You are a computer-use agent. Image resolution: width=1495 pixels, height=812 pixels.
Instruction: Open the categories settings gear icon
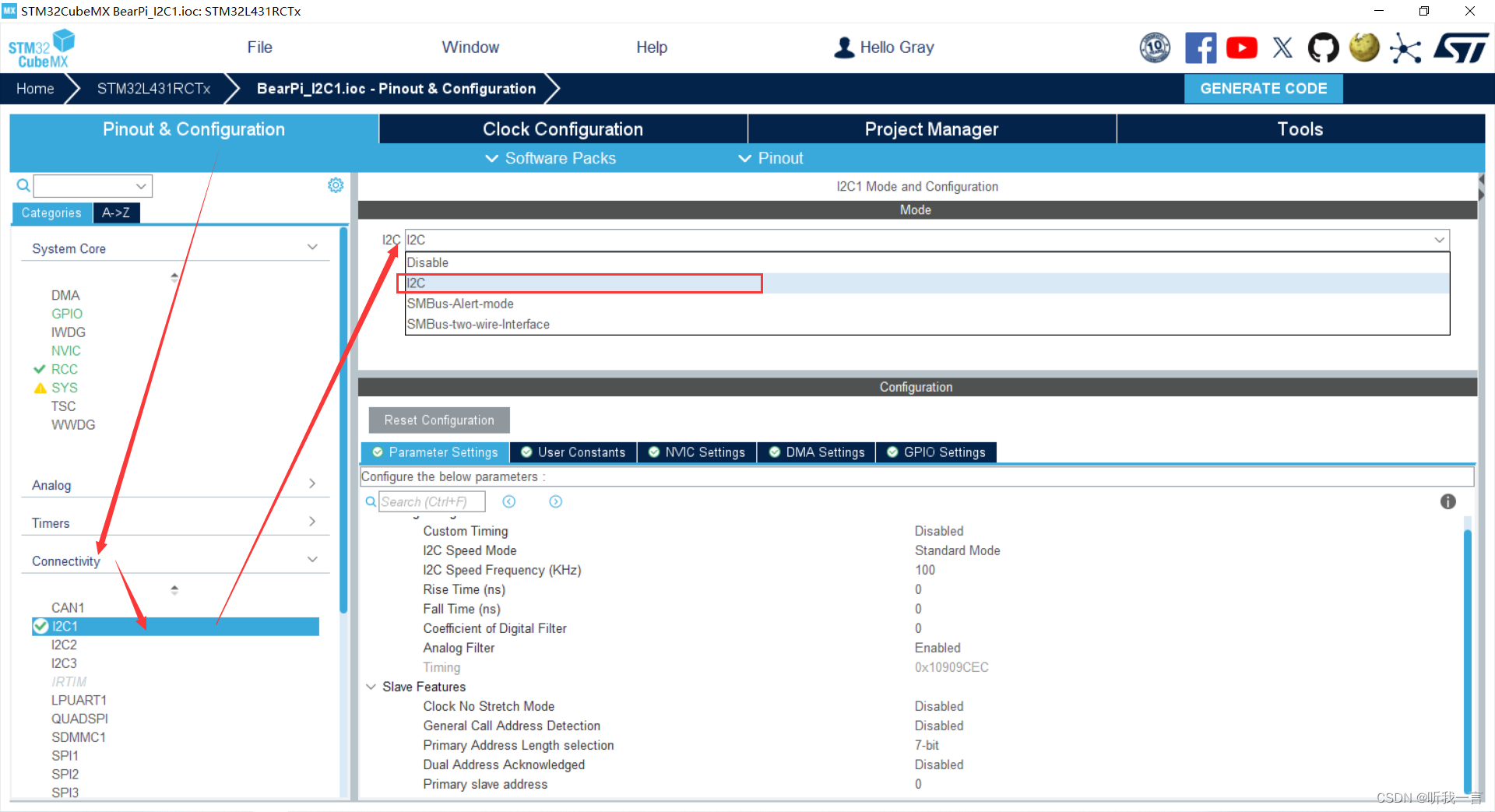click(336, 185)
